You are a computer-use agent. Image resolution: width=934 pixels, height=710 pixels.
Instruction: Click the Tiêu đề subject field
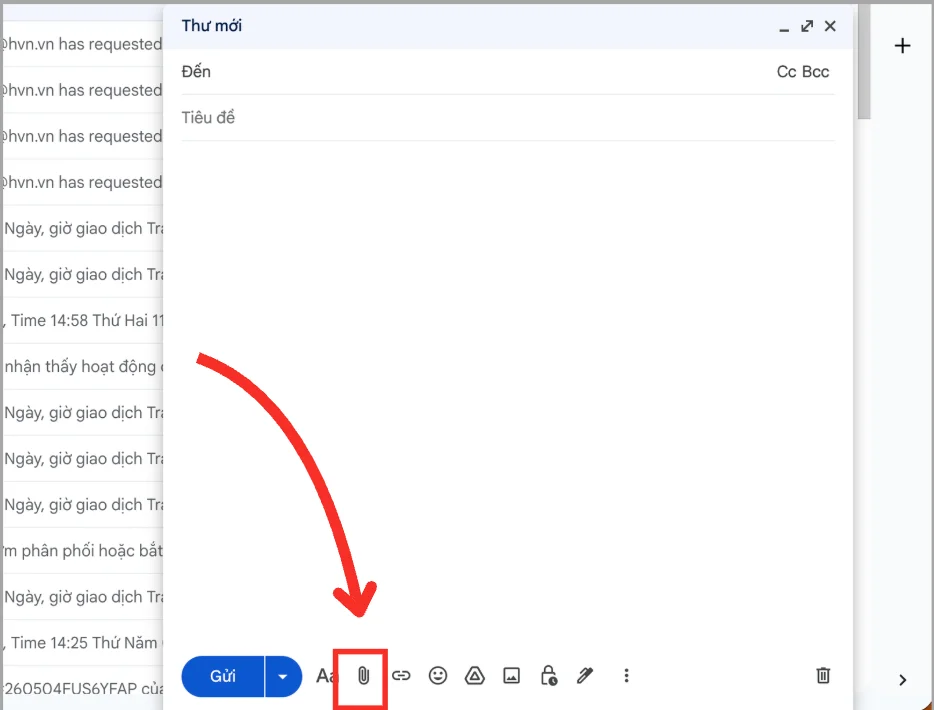click(x=508, y=118)
